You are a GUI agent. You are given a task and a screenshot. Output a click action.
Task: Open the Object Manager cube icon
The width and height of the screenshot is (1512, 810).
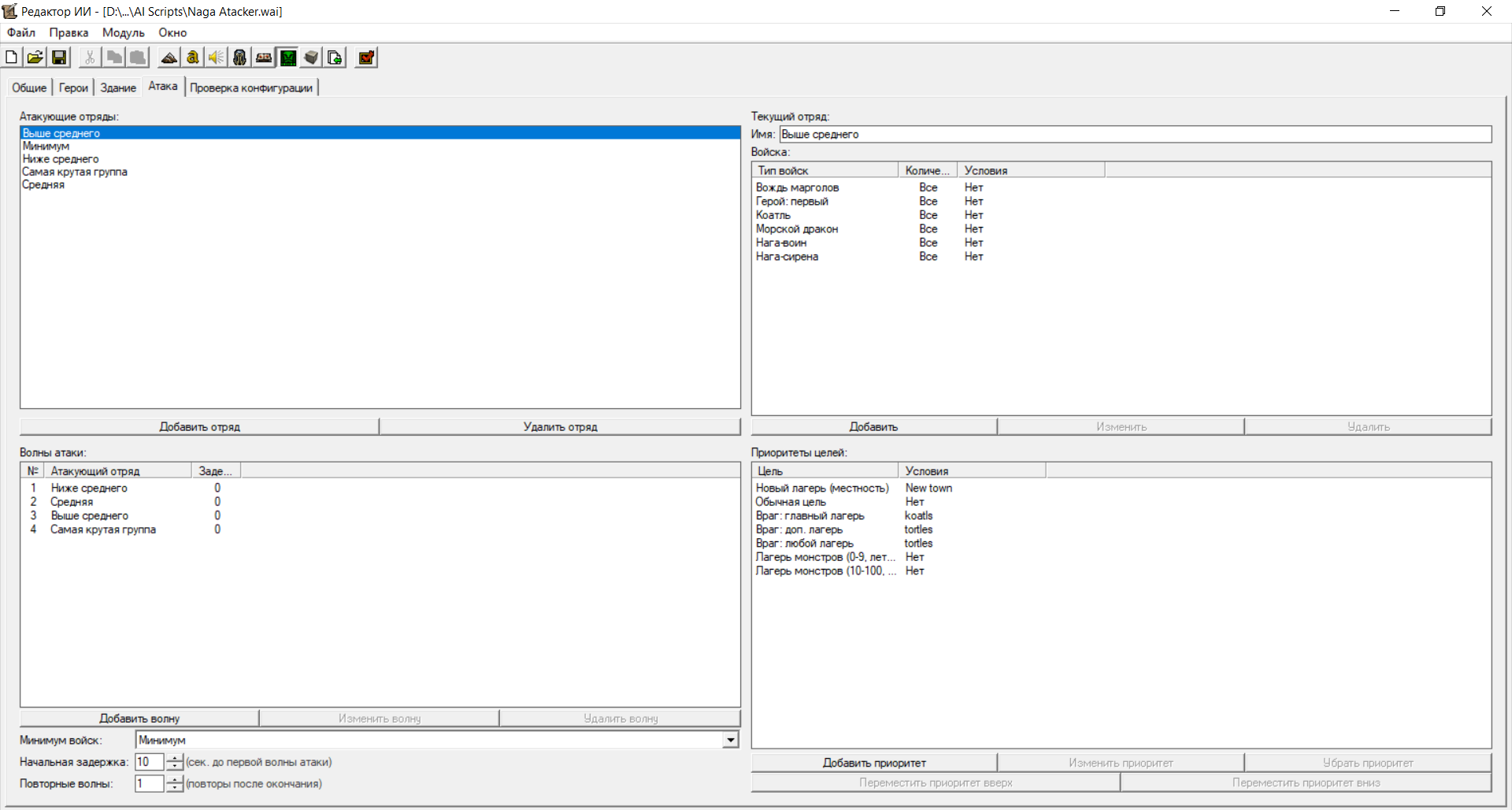[x=311, y=58]
